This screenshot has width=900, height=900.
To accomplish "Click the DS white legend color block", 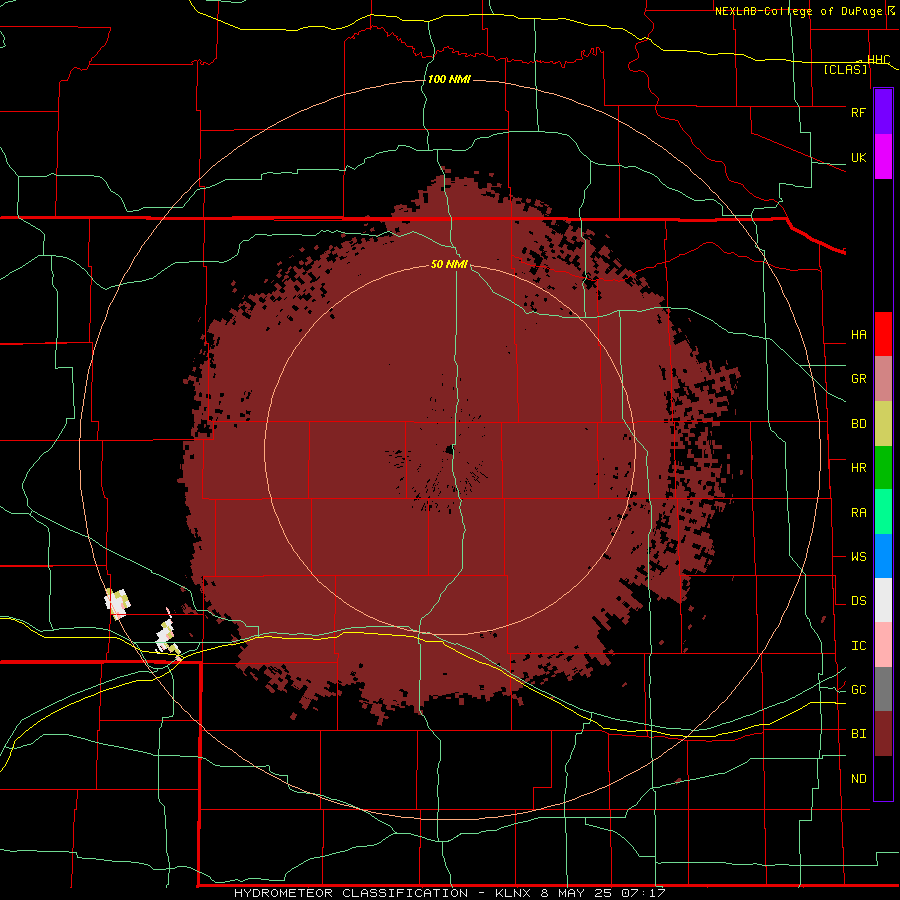I will tap(883, 600).
